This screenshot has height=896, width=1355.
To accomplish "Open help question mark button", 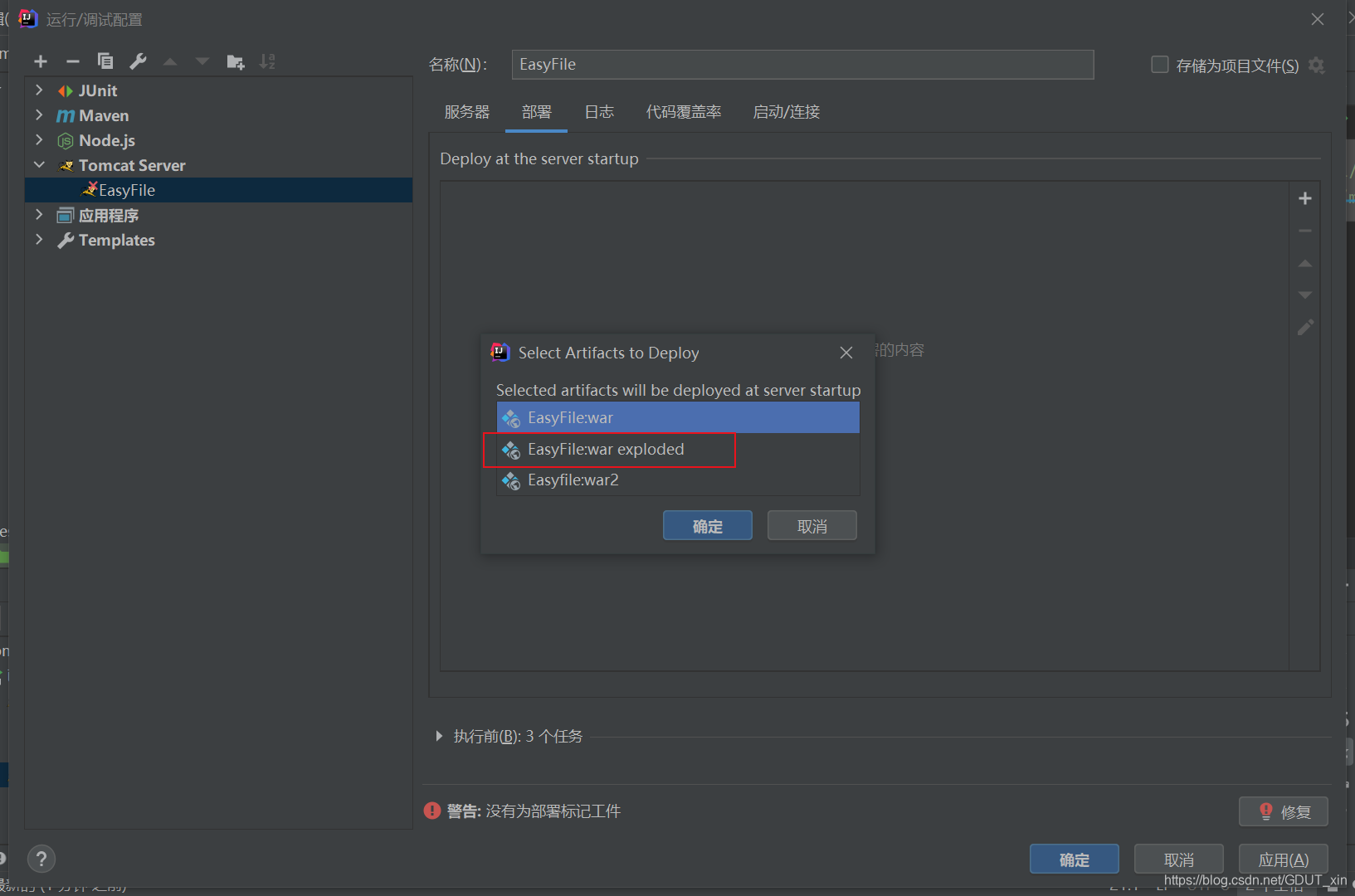I will pos(41,859).
